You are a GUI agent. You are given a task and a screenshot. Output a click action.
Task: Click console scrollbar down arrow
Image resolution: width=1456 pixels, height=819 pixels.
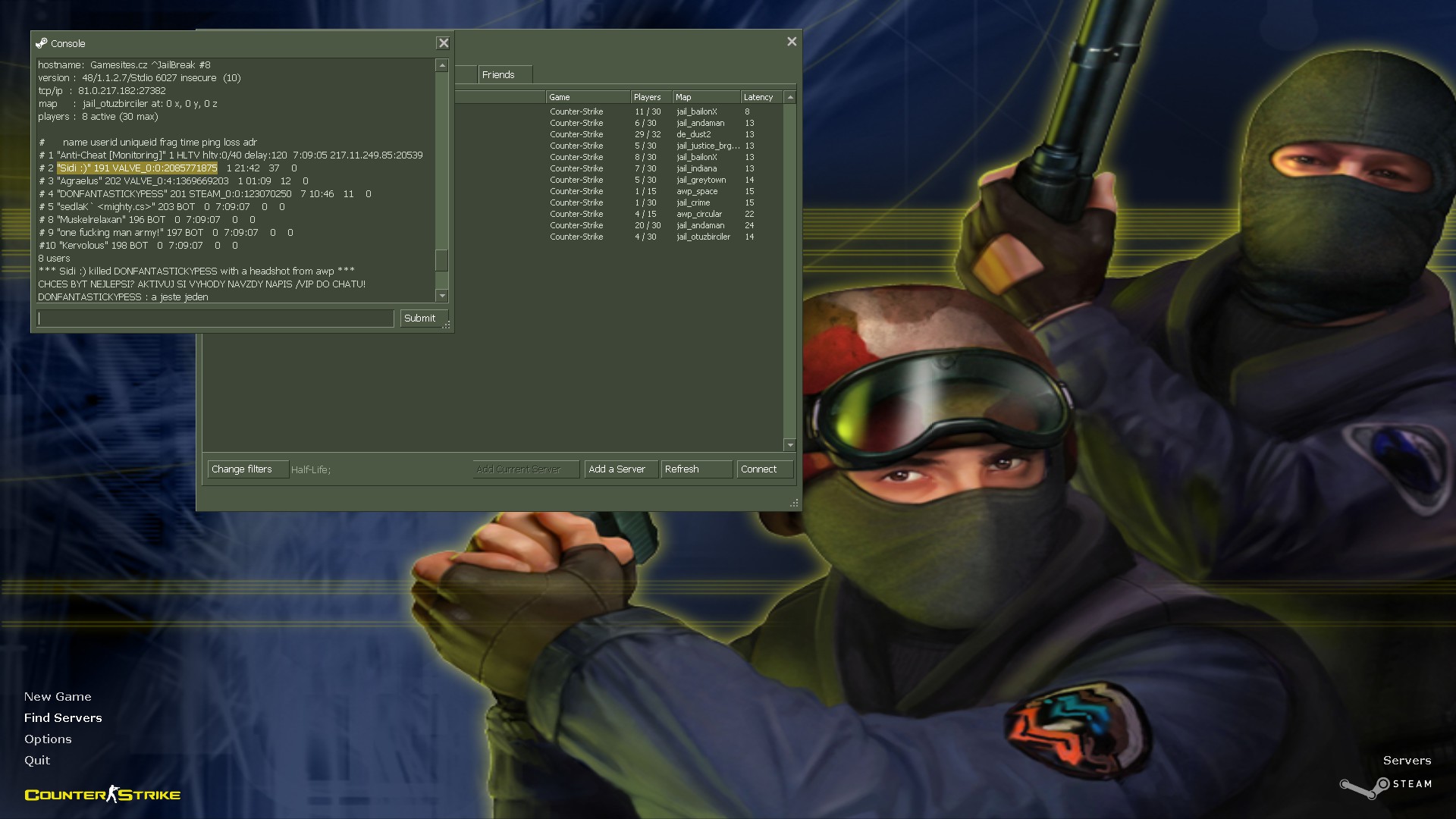coord(441,296)
